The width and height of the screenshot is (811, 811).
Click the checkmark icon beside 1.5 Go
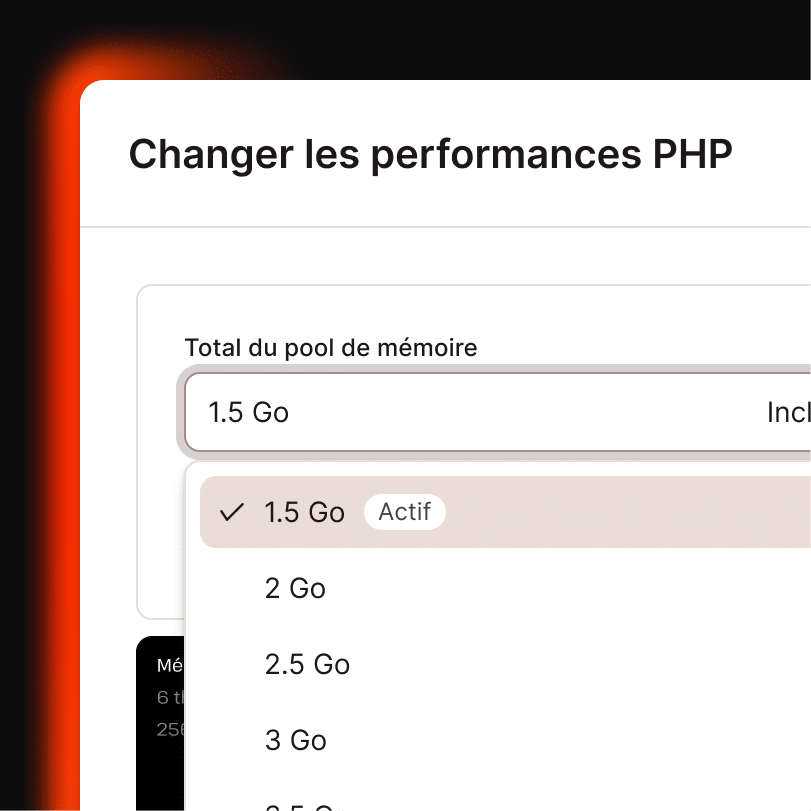click(232, 512)
